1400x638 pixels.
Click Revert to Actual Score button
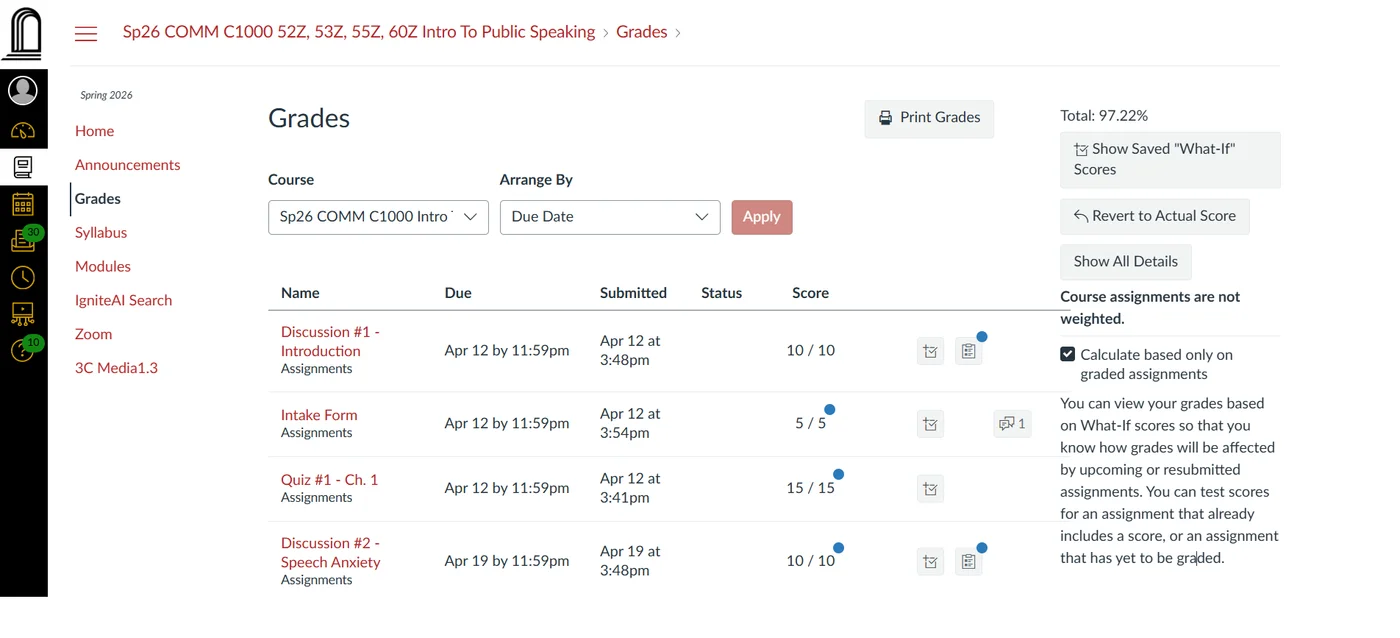(x=1154, y=216)
